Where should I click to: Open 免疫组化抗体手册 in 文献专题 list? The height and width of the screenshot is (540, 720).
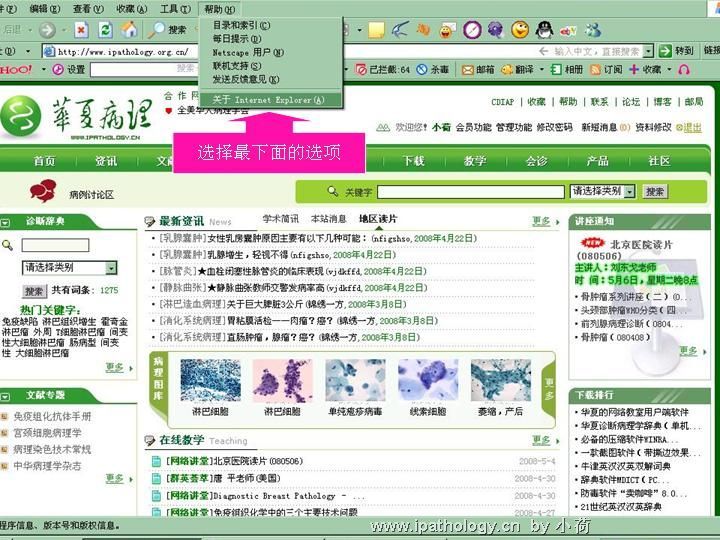click(52, 416)
